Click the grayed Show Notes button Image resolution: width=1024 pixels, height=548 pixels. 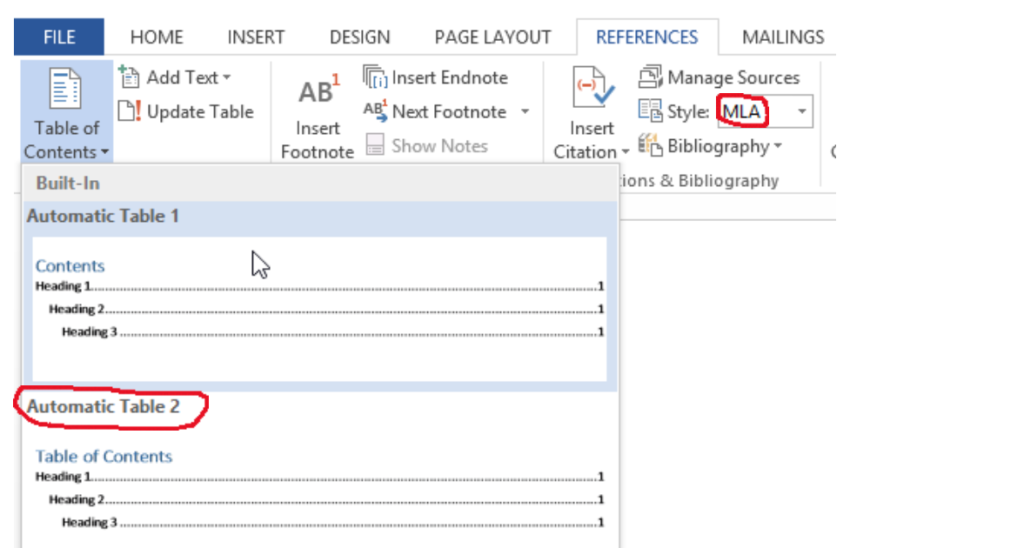427,146
